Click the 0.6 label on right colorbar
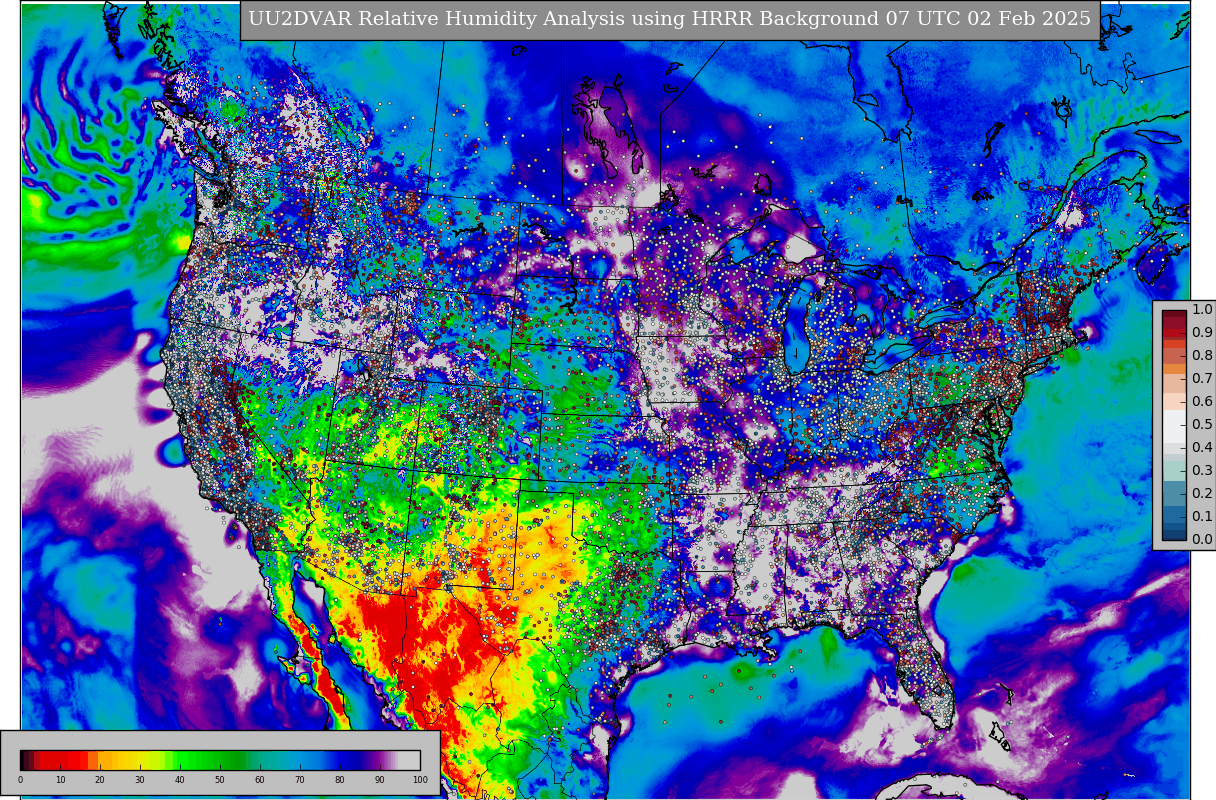Image resolution: width=1216 pixels, height=800 pixels. [x=1202, y=402]
